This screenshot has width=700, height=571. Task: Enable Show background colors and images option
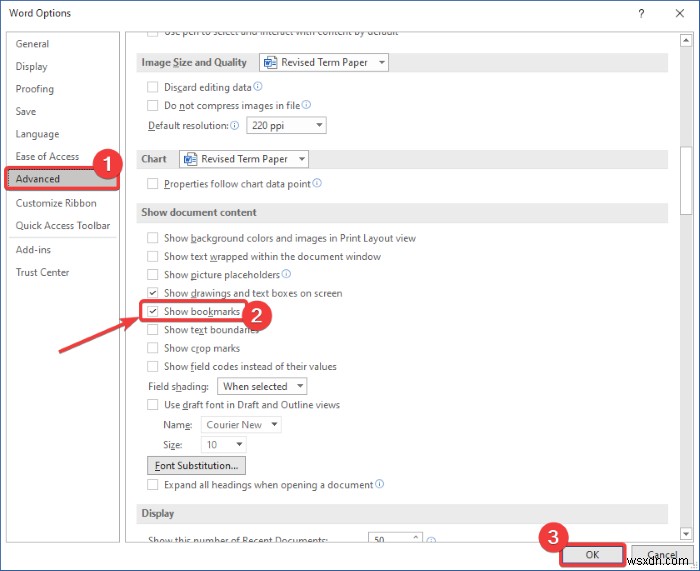click(153, 238)
